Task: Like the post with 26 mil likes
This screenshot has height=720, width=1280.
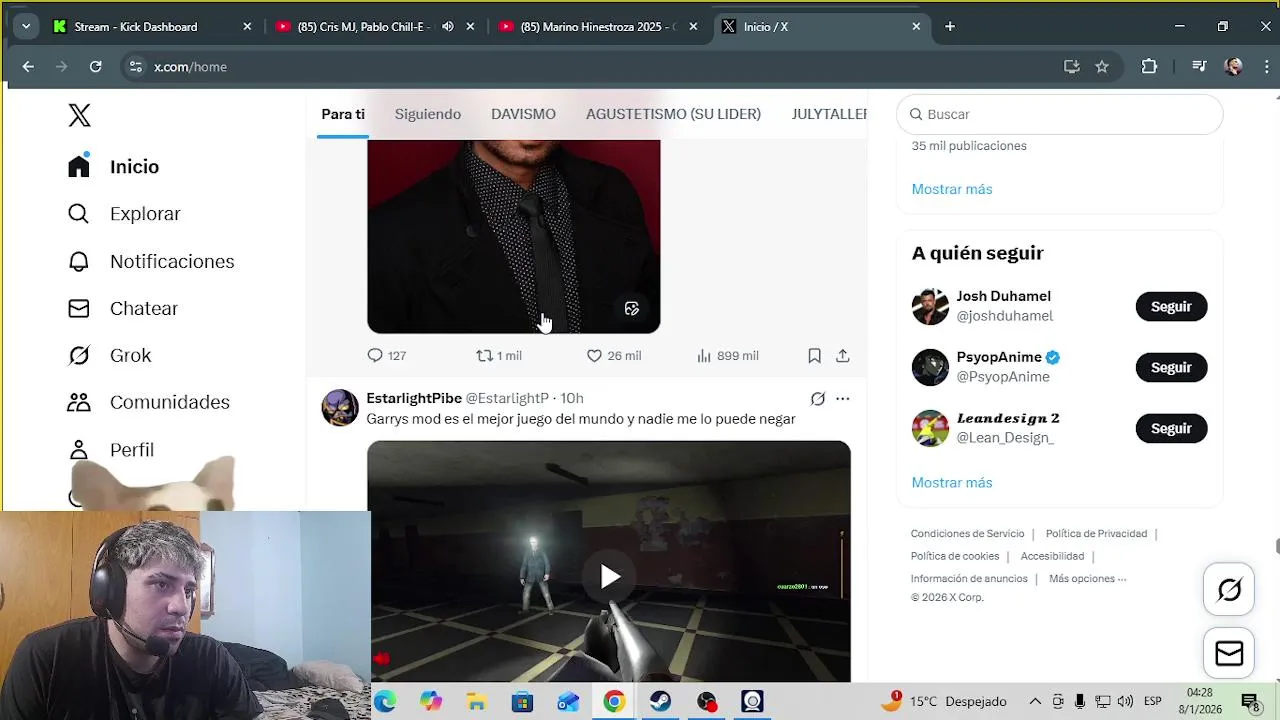Action: (x=594, y=355)
